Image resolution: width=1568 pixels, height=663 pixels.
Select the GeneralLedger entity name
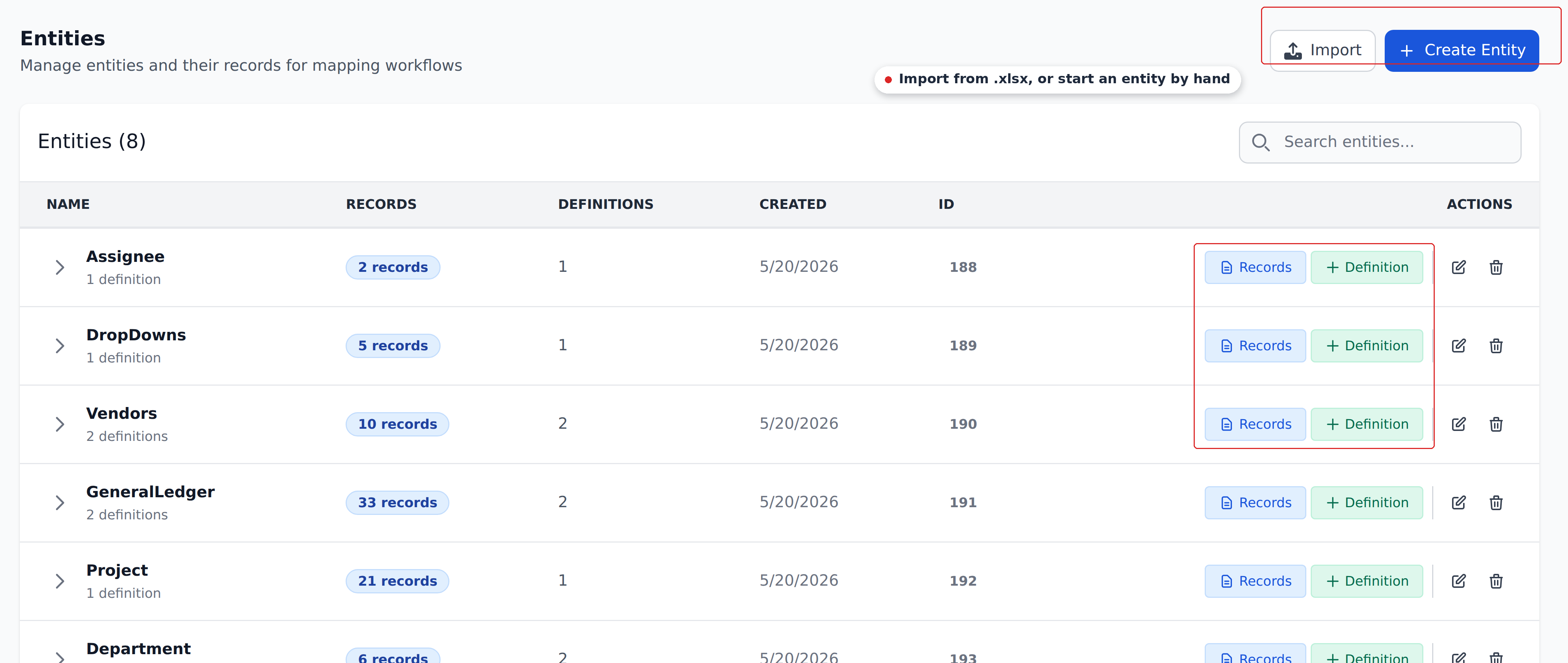[150, 492]
